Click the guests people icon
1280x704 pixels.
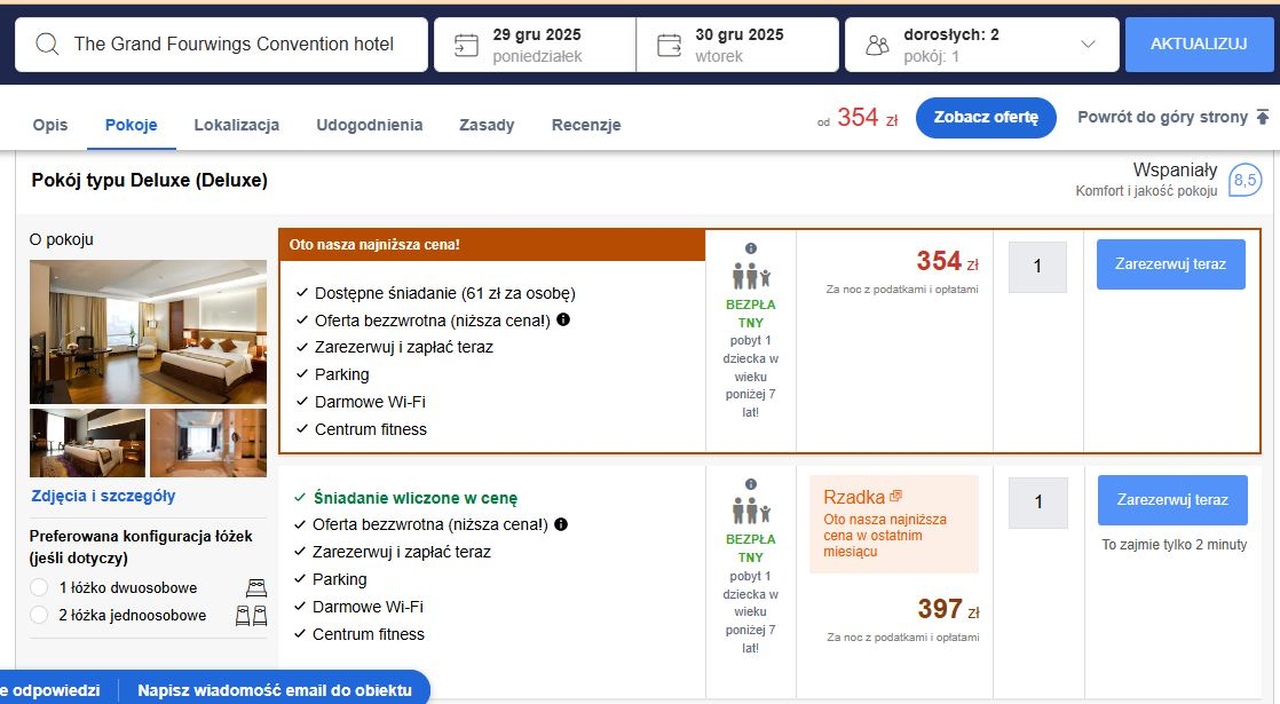pyautogui.click(x=877, y=45)
